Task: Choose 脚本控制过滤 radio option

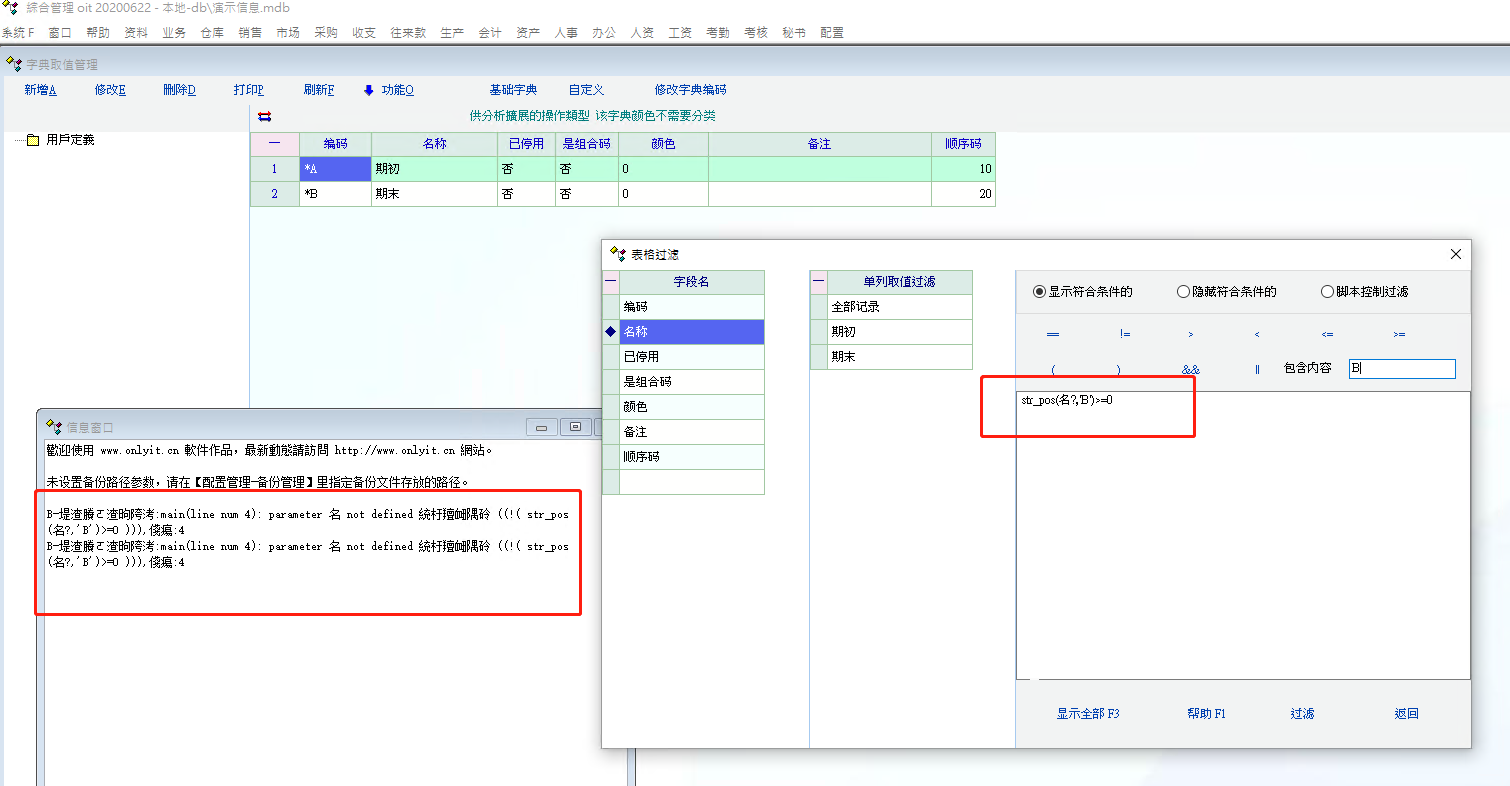Action: tap(1328, 292)
